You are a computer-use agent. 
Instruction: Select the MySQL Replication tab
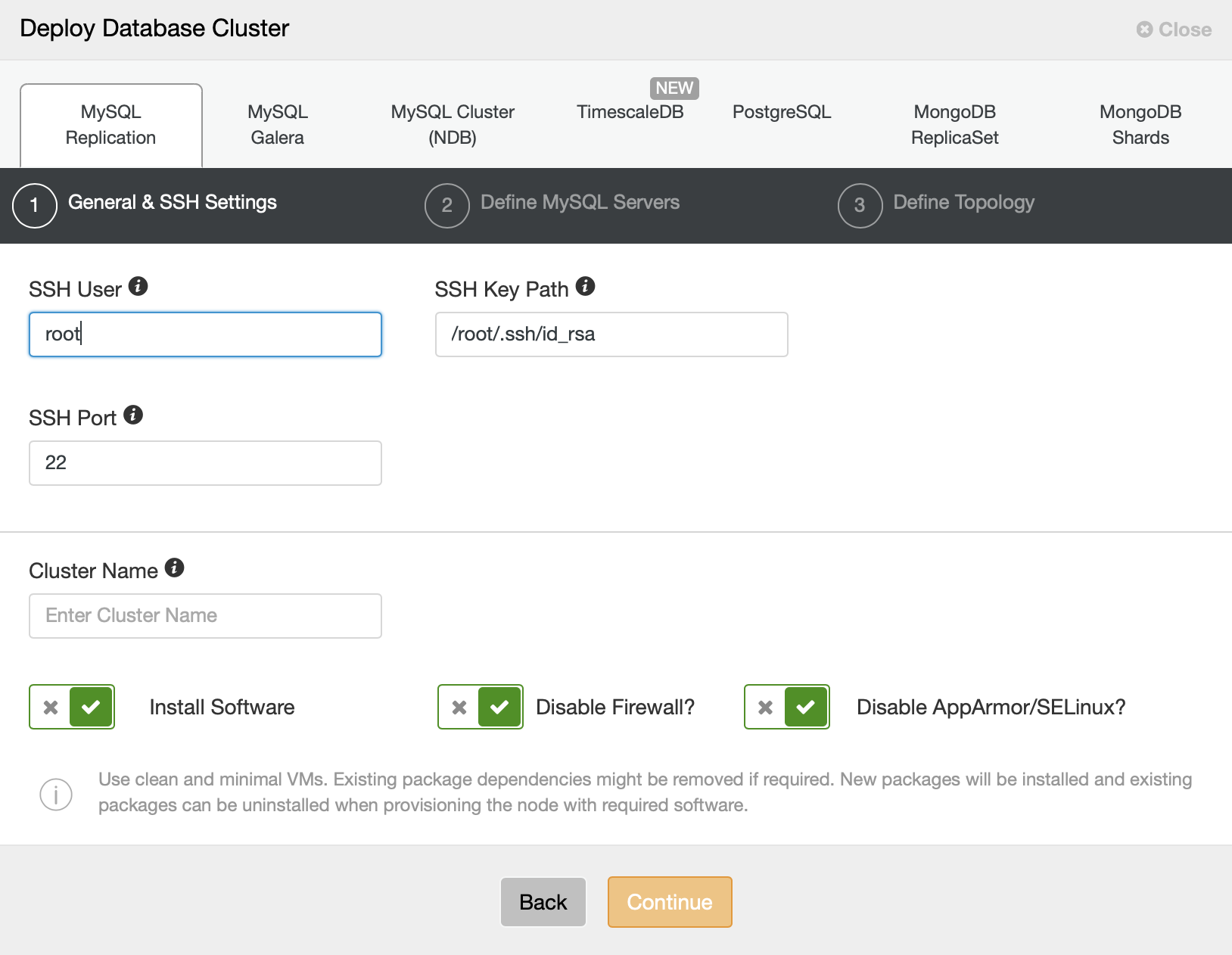[111, 125]
